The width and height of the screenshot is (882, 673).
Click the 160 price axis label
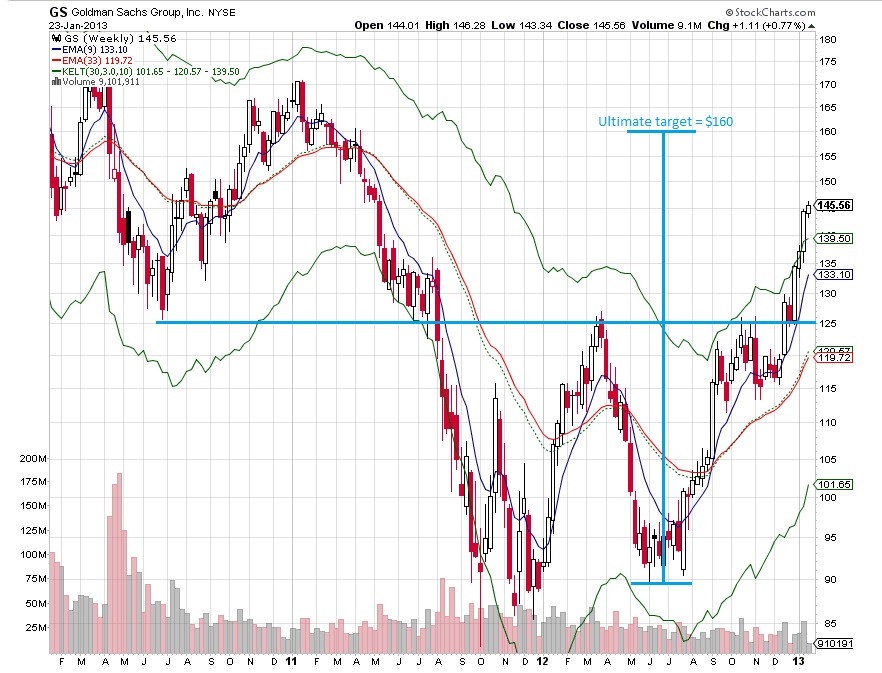click(827, 132)
